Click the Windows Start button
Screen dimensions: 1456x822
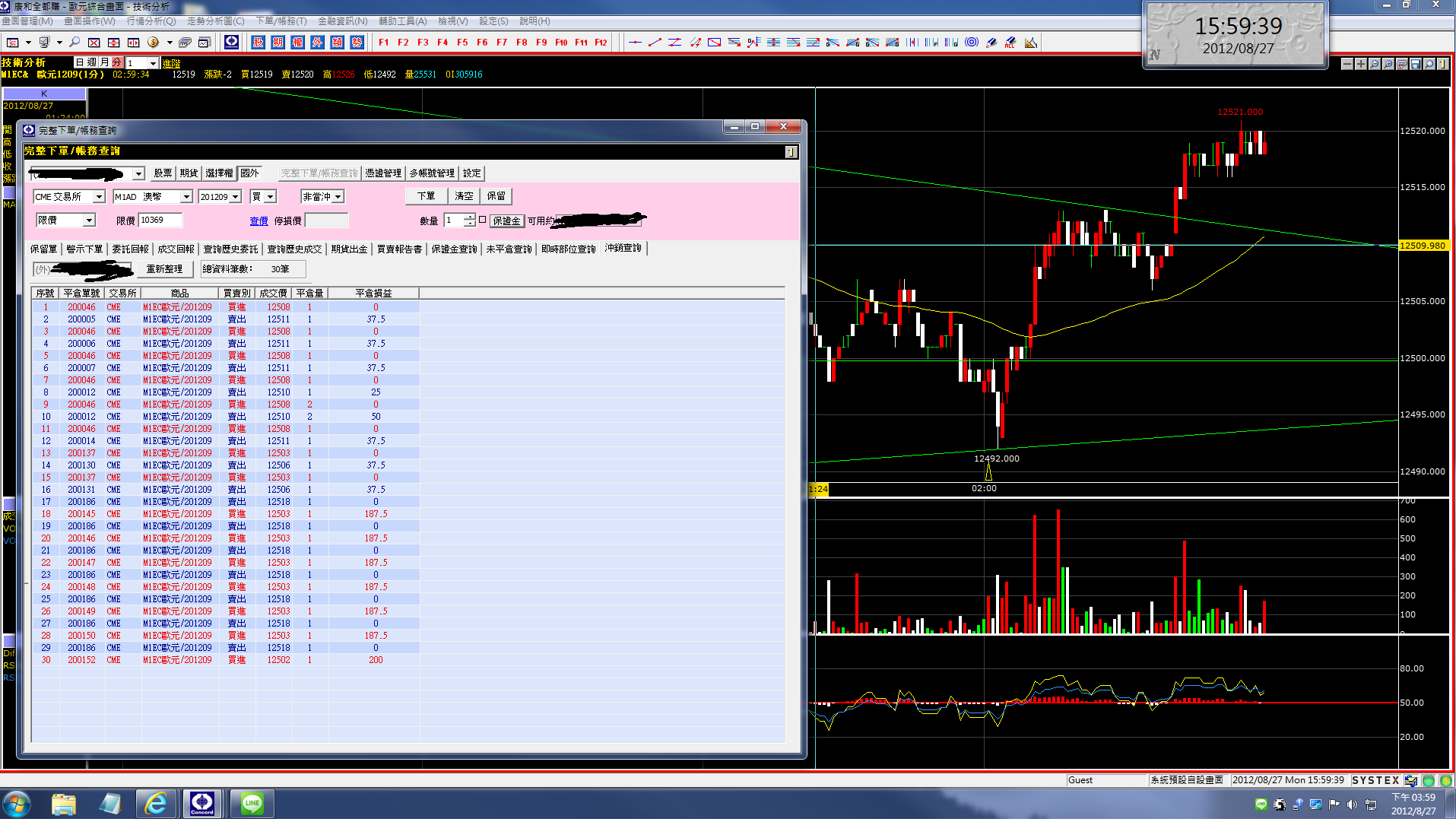coord(17,804)
